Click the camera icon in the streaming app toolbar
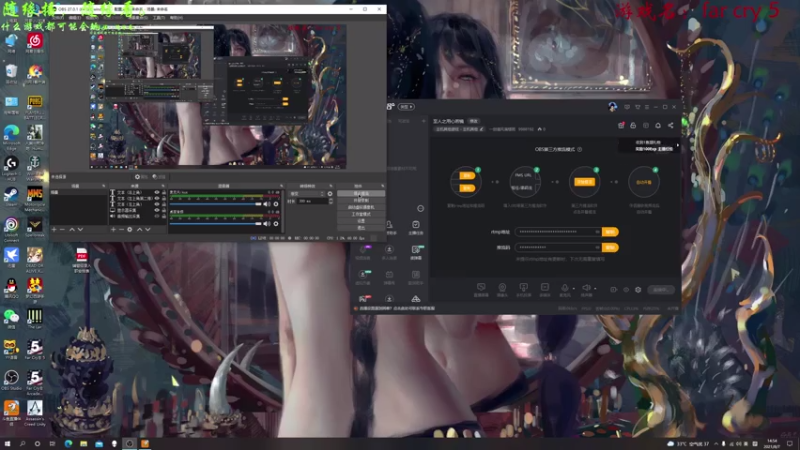This screenshot has height=450, width=800. click(x=502, y=288)
